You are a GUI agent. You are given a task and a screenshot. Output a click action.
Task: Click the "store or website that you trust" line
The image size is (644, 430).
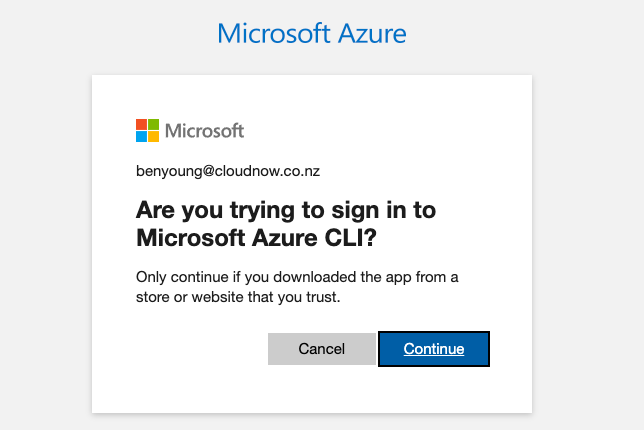click(x=237, y=297)
